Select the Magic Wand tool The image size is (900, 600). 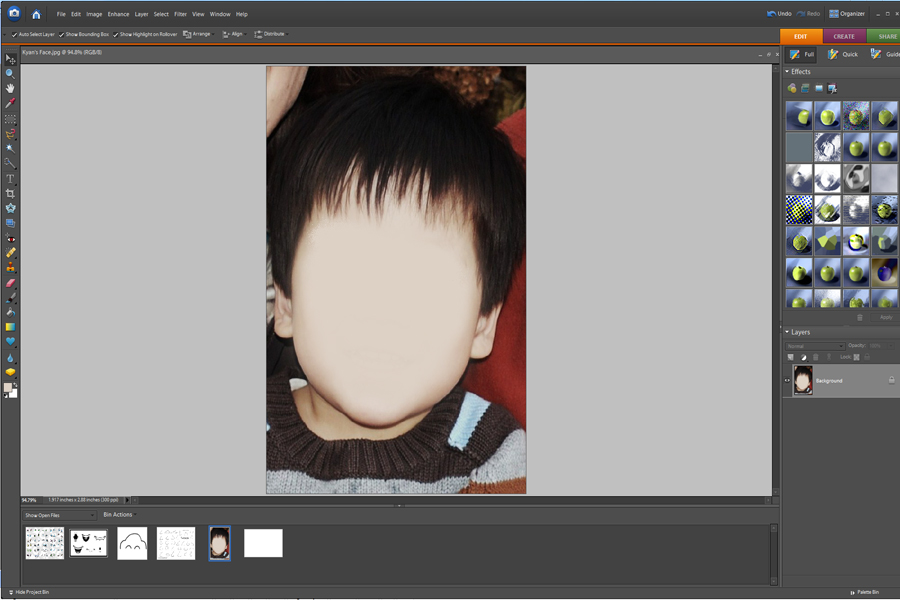pos(10,148)
